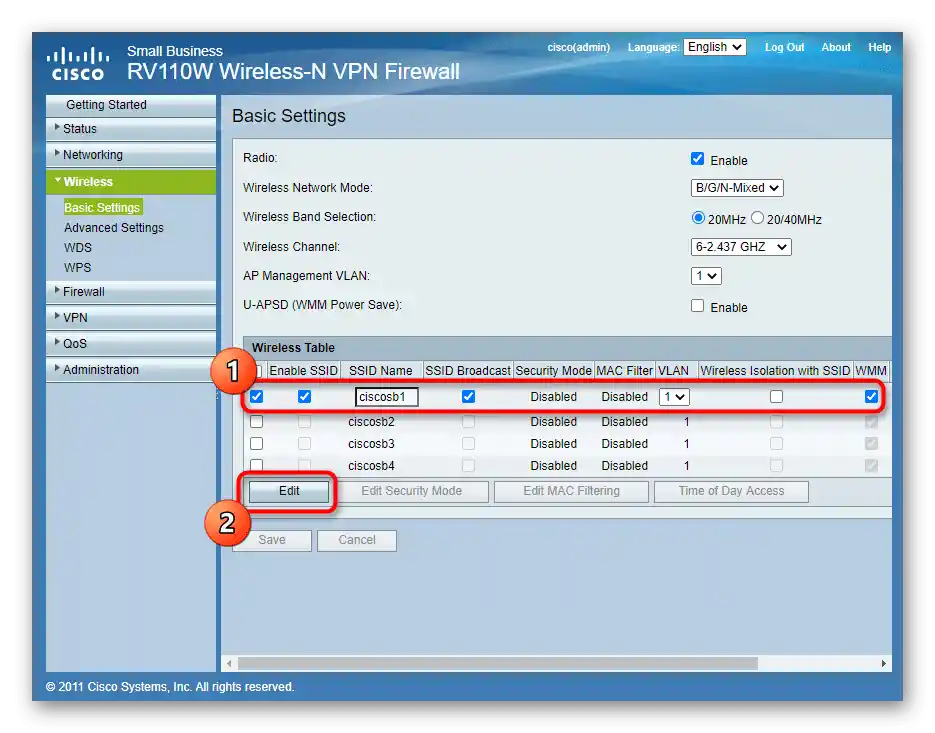
Task: Click the Cancel button
Action: [357, 540]
